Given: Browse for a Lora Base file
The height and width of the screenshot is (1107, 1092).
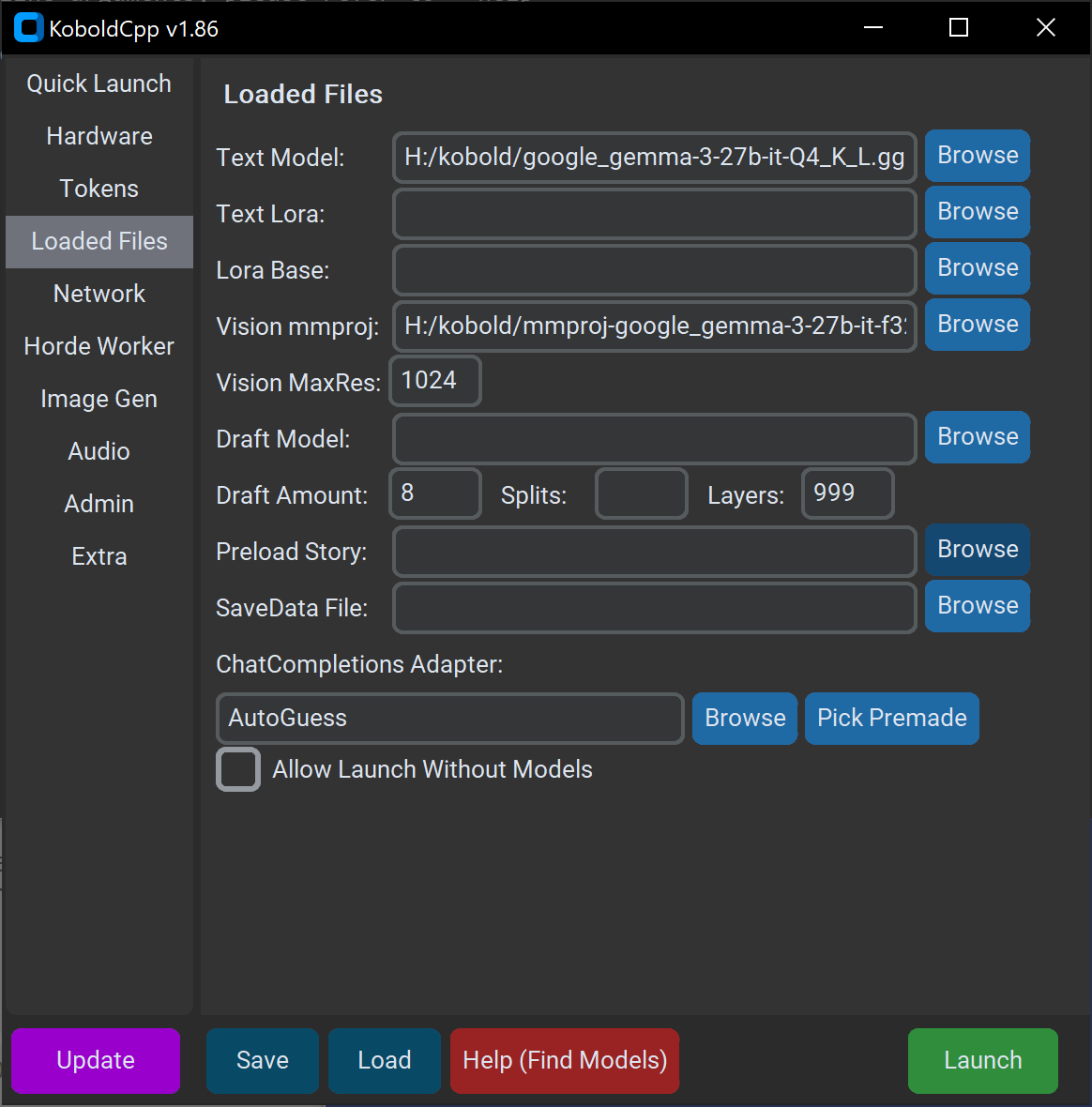Looking at the screenshot, I should [x=978, y=268].
